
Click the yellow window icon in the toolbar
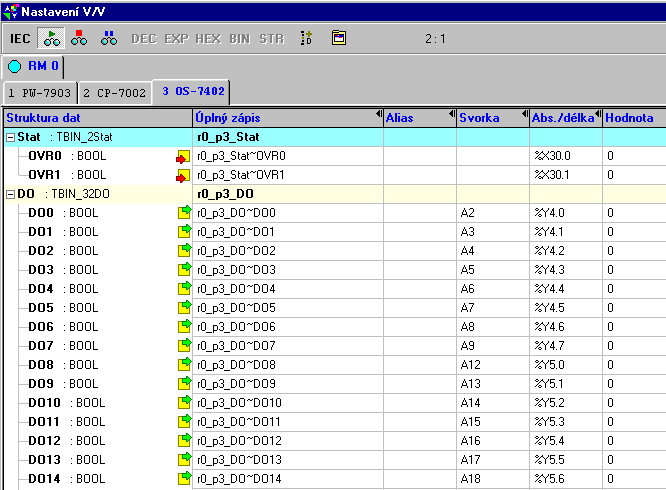[x=339, y=38]
